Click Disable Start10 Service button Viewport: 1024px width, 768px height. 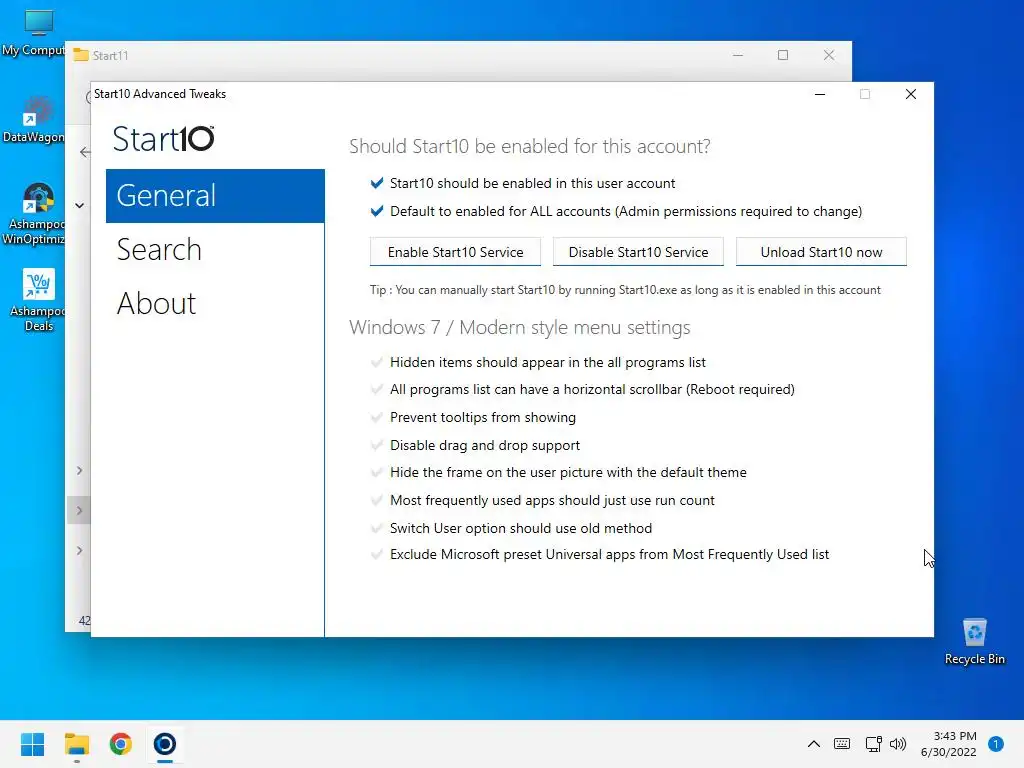(x=638, y=252)
